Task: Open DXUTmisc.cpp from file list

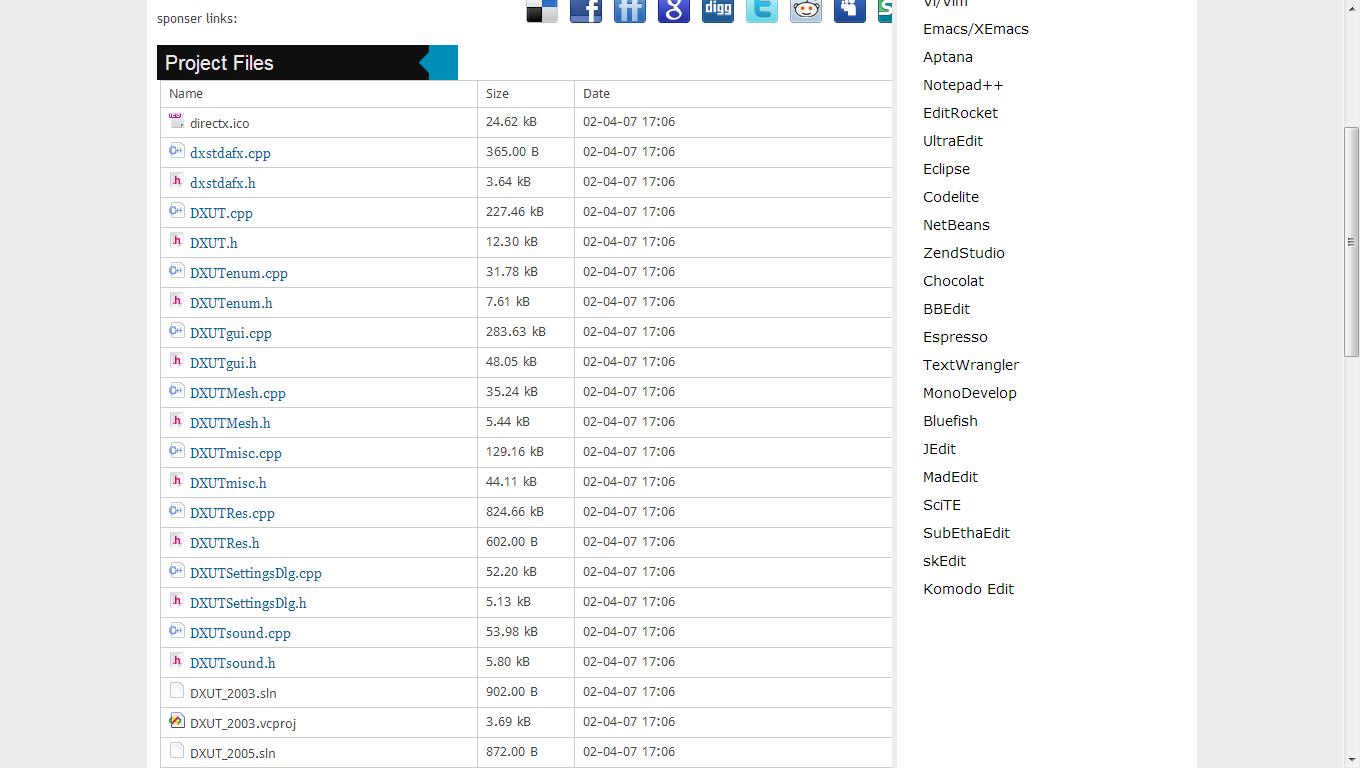Action: pyautogui.click(x=235, y=453)
